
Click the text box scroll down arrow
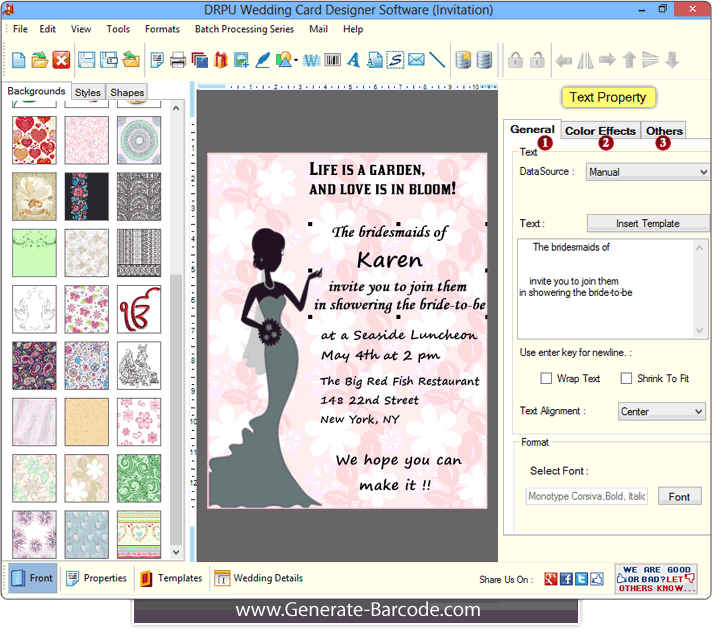coord(700,331)
